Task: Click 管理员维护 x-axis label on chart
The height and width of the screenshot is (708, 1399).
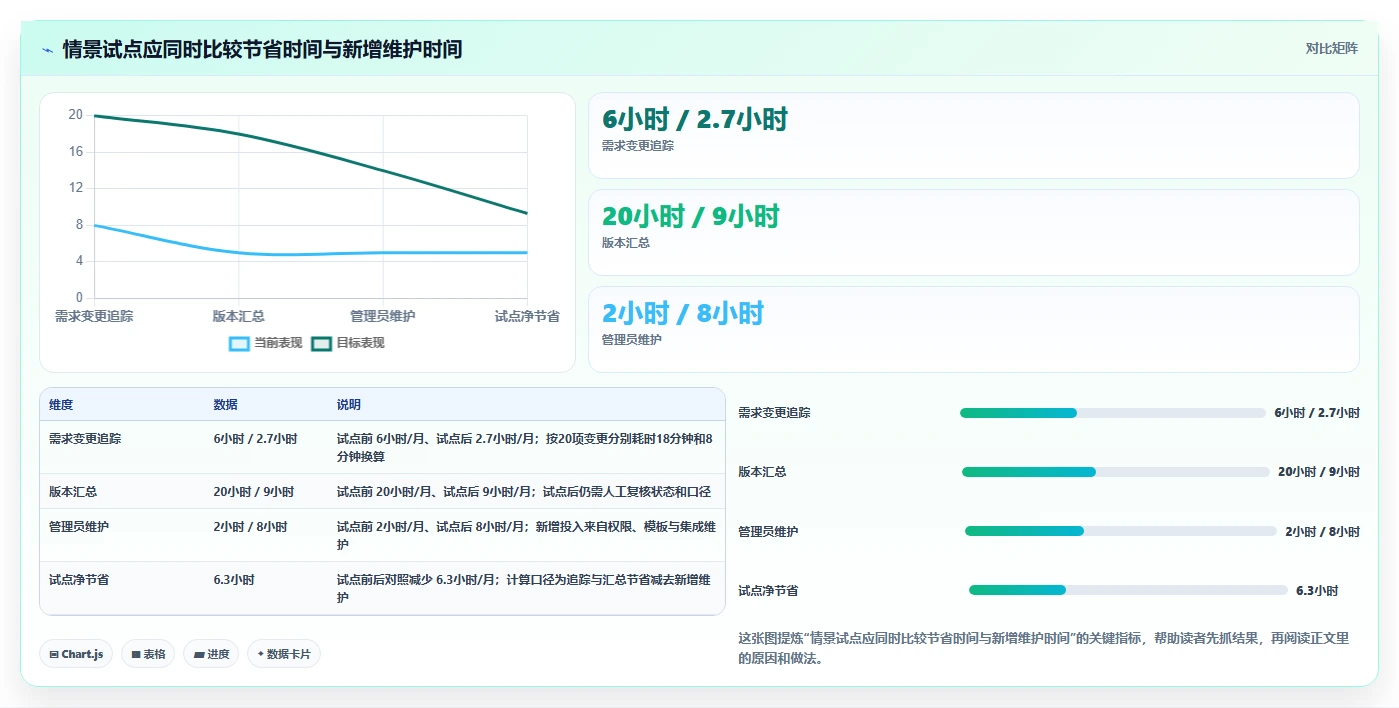Action: click(x=383, y=316)
